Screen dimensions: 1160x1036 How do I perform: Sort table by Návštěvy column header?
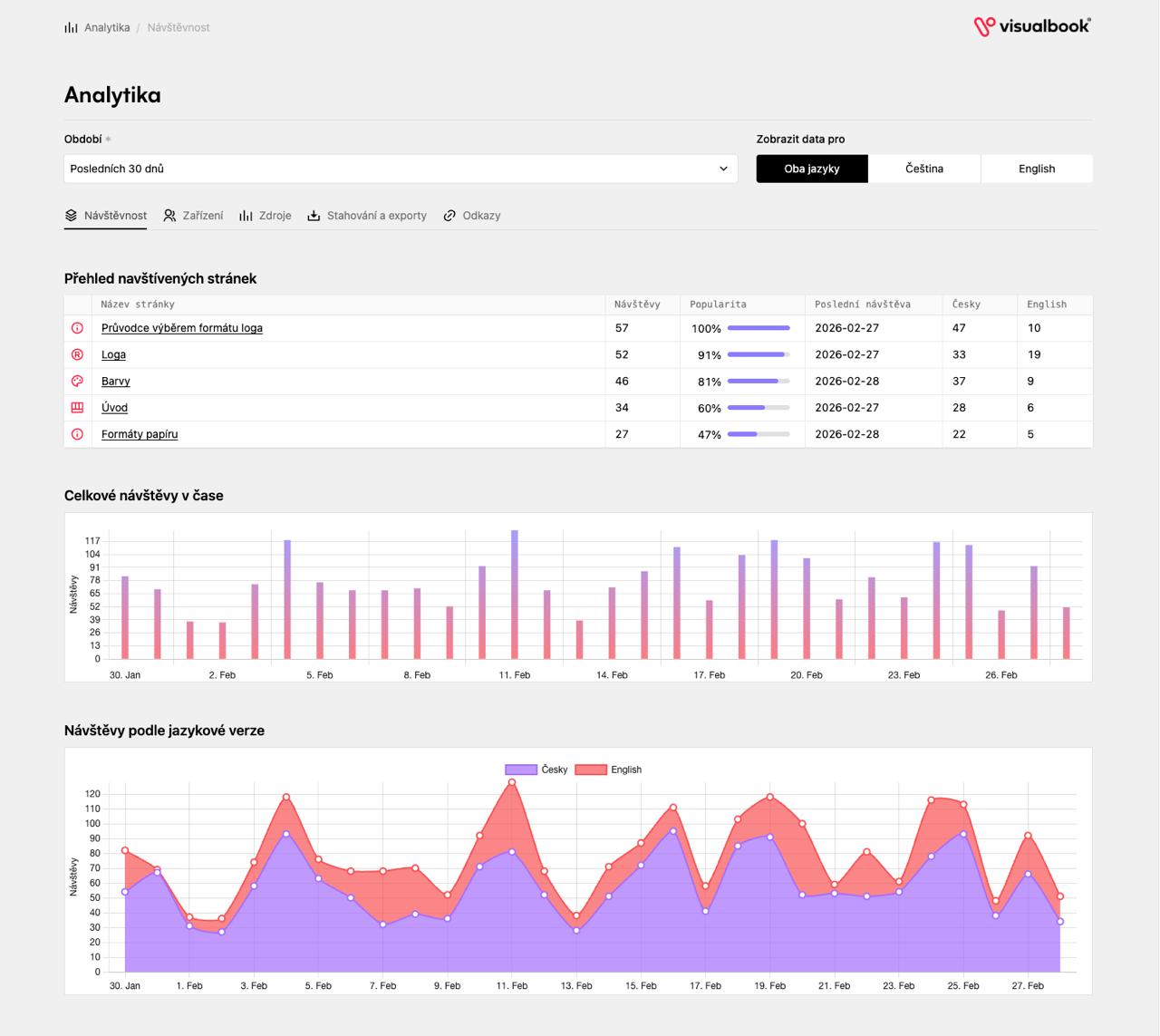(637, 305)
